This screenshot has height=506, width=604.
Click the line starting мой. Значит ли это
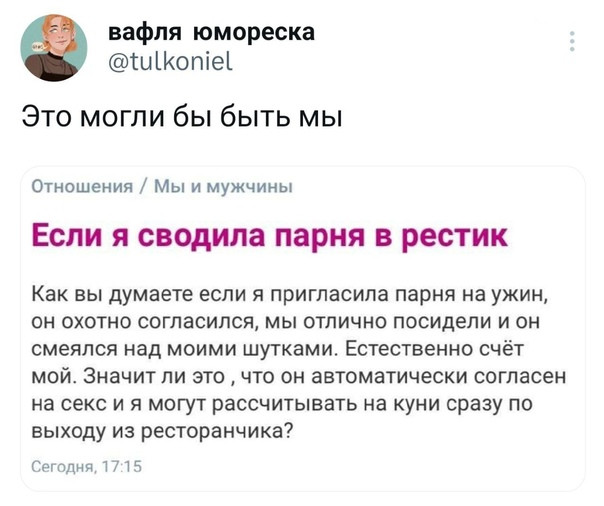click(x=299, y=377)
